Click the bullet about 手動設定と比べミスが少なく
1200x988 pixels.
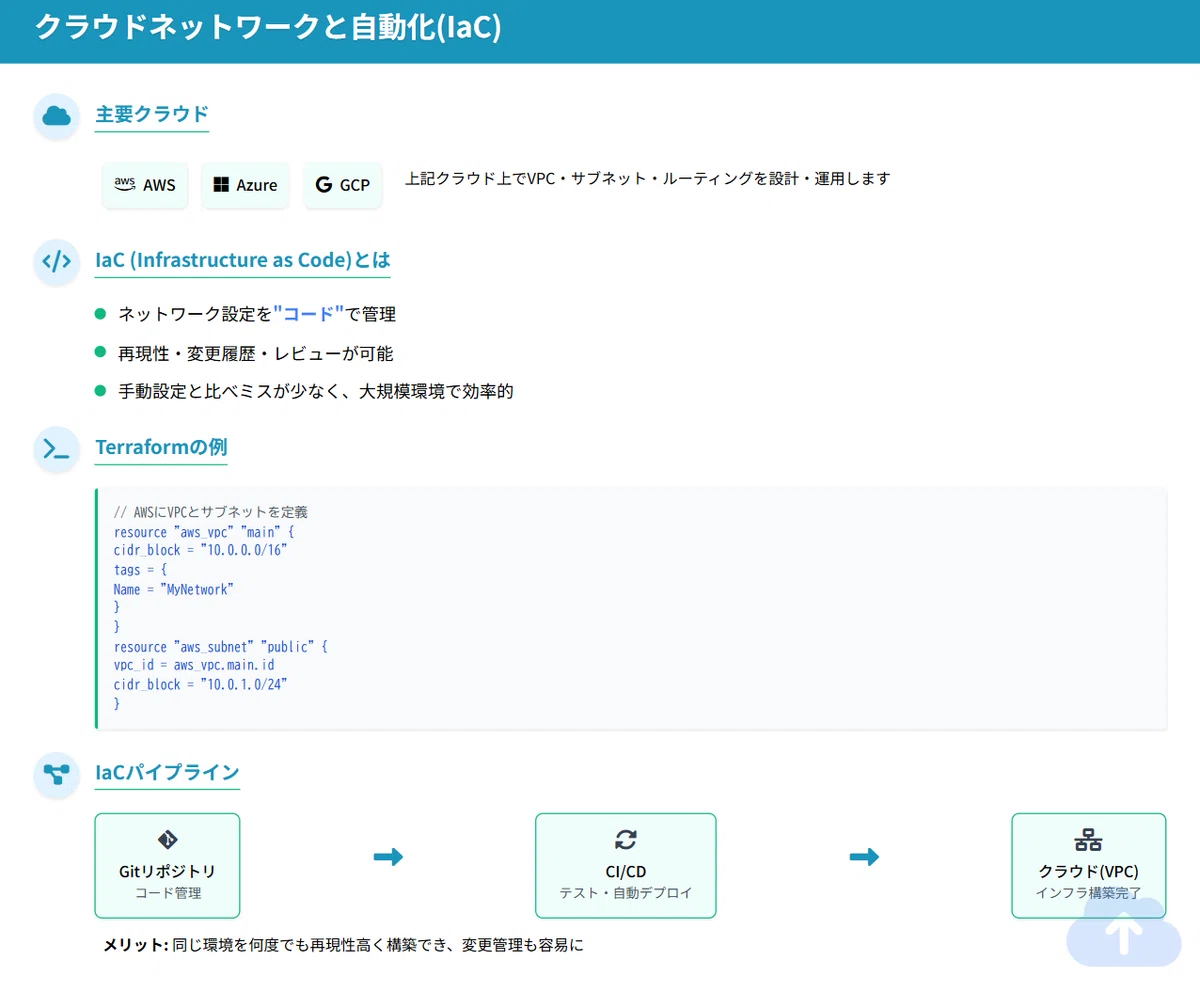316,391
